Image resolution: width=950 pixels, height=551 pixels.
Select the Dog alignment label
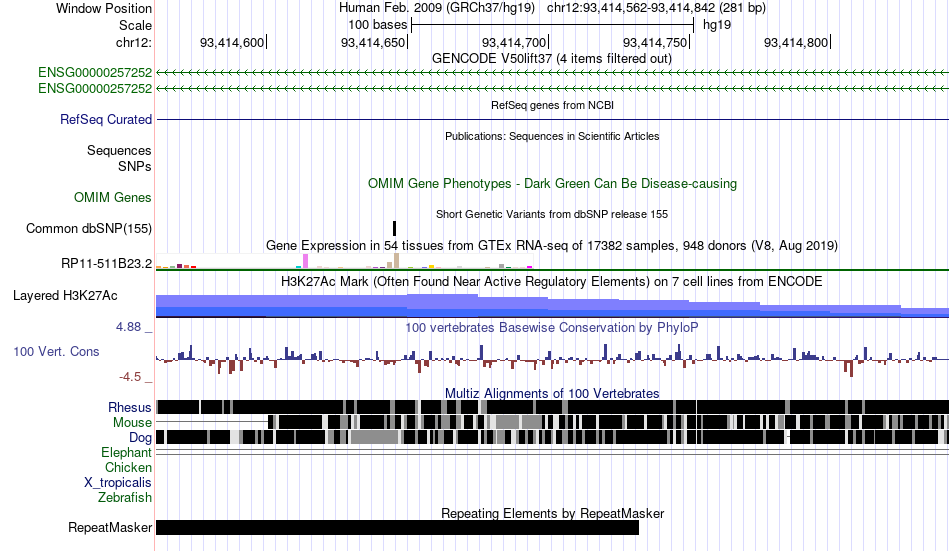pos(140,438)
